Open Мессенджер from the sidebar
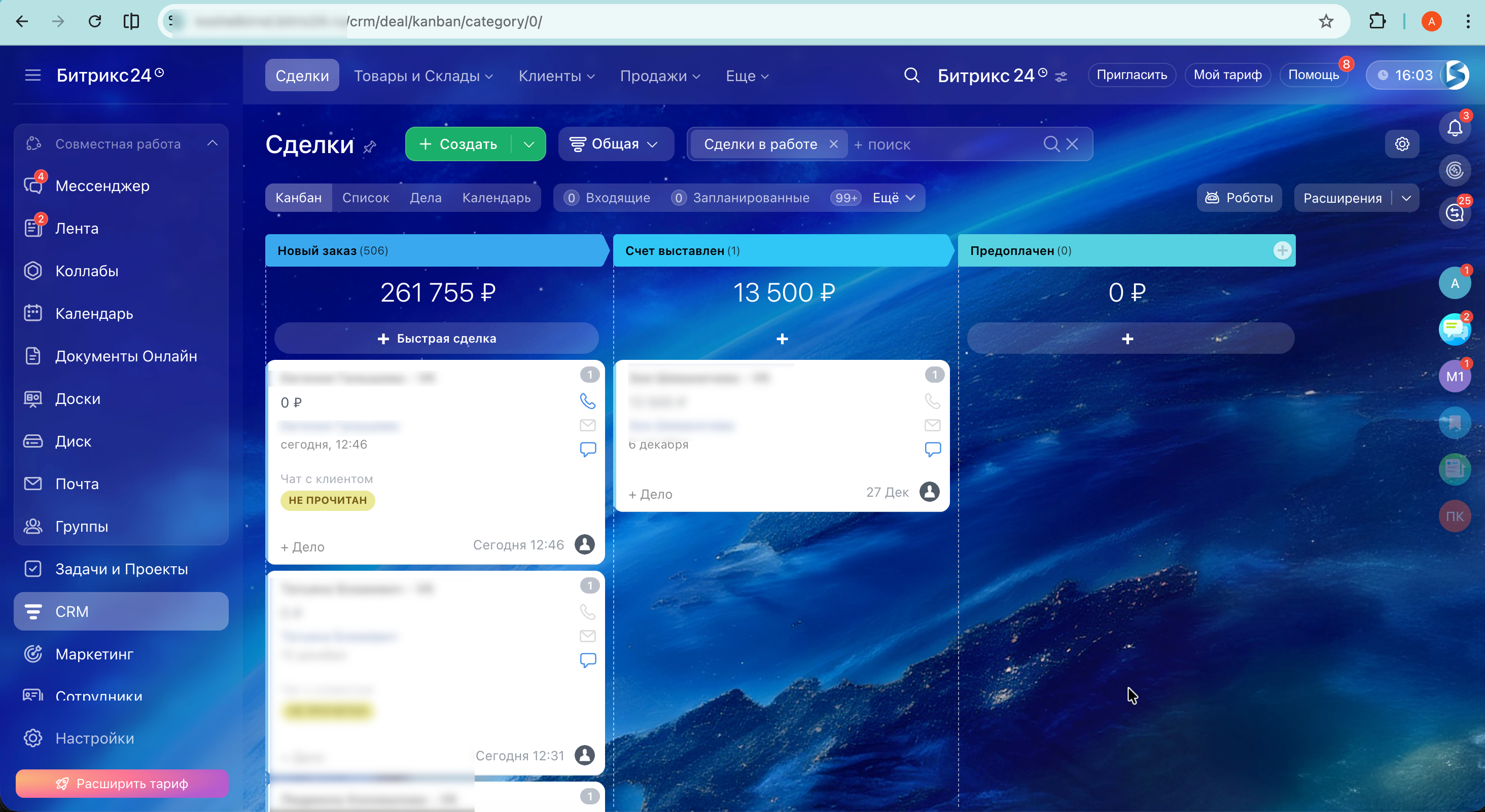 point(102,186)
